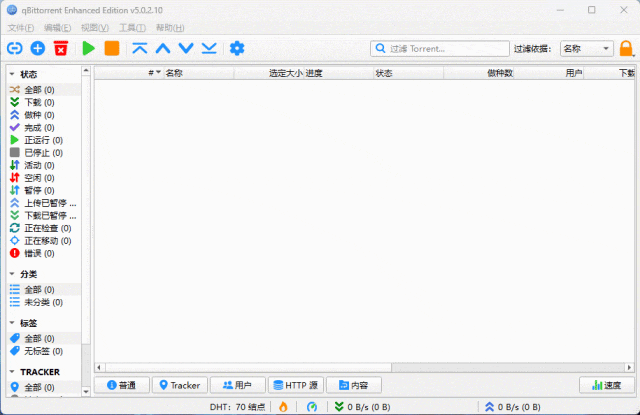
Task: Select the 正运行 (0) status filter
Action: (44, 140)
